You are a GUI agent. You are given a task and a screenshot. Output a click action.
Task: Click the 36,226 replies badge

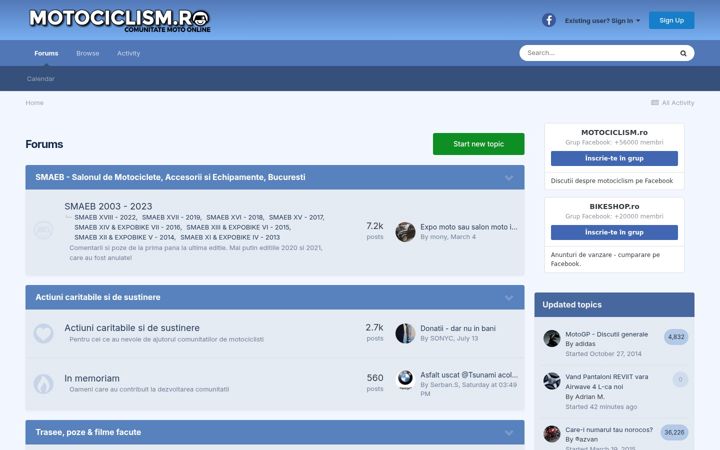tap(674, 433)
